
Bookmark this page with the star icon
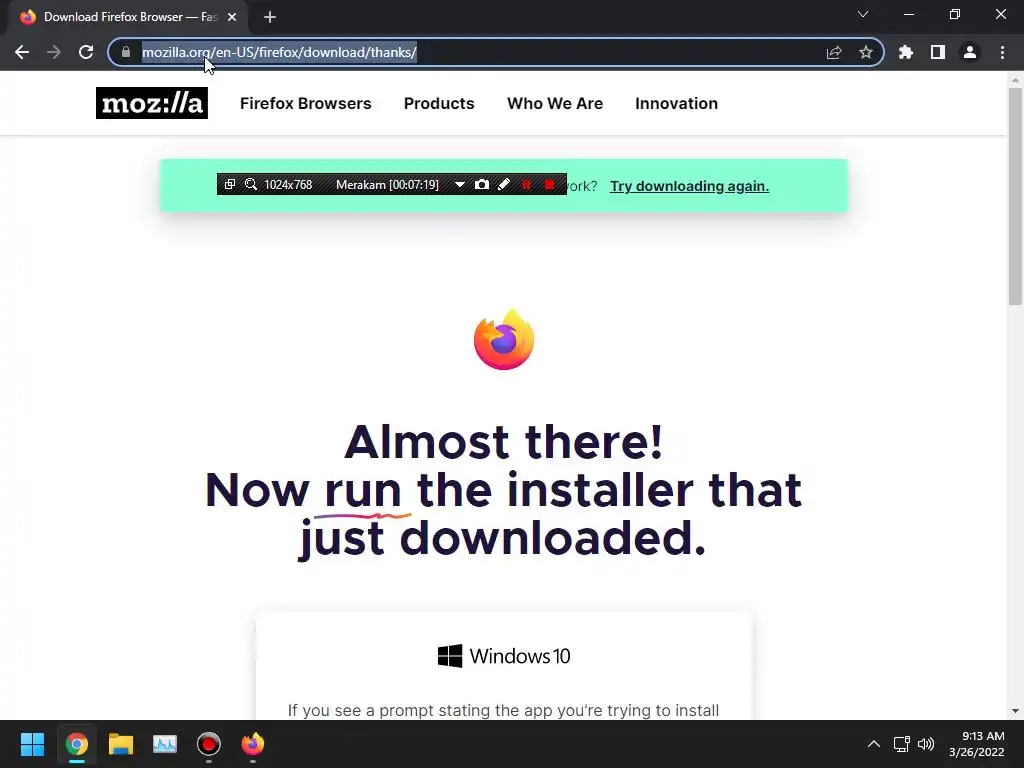[866, 52]
